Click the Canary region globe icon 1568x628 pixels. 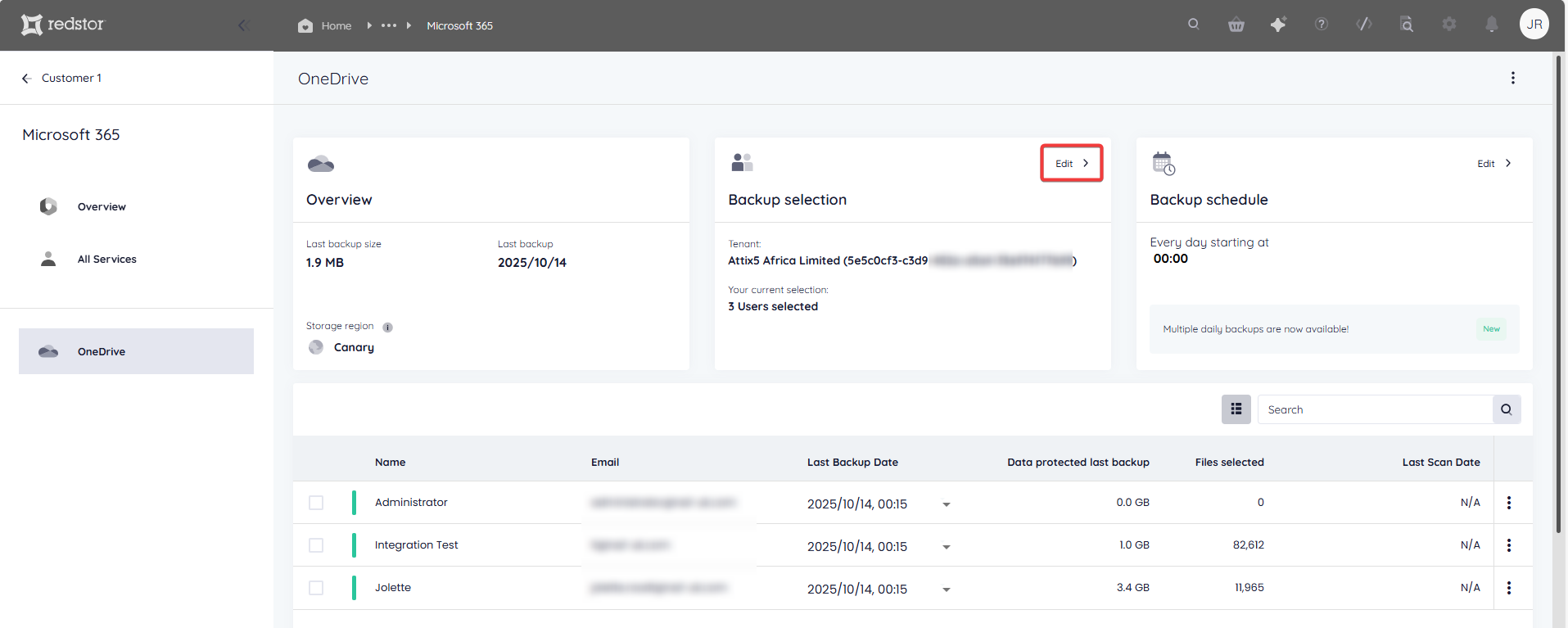point(316,347)
